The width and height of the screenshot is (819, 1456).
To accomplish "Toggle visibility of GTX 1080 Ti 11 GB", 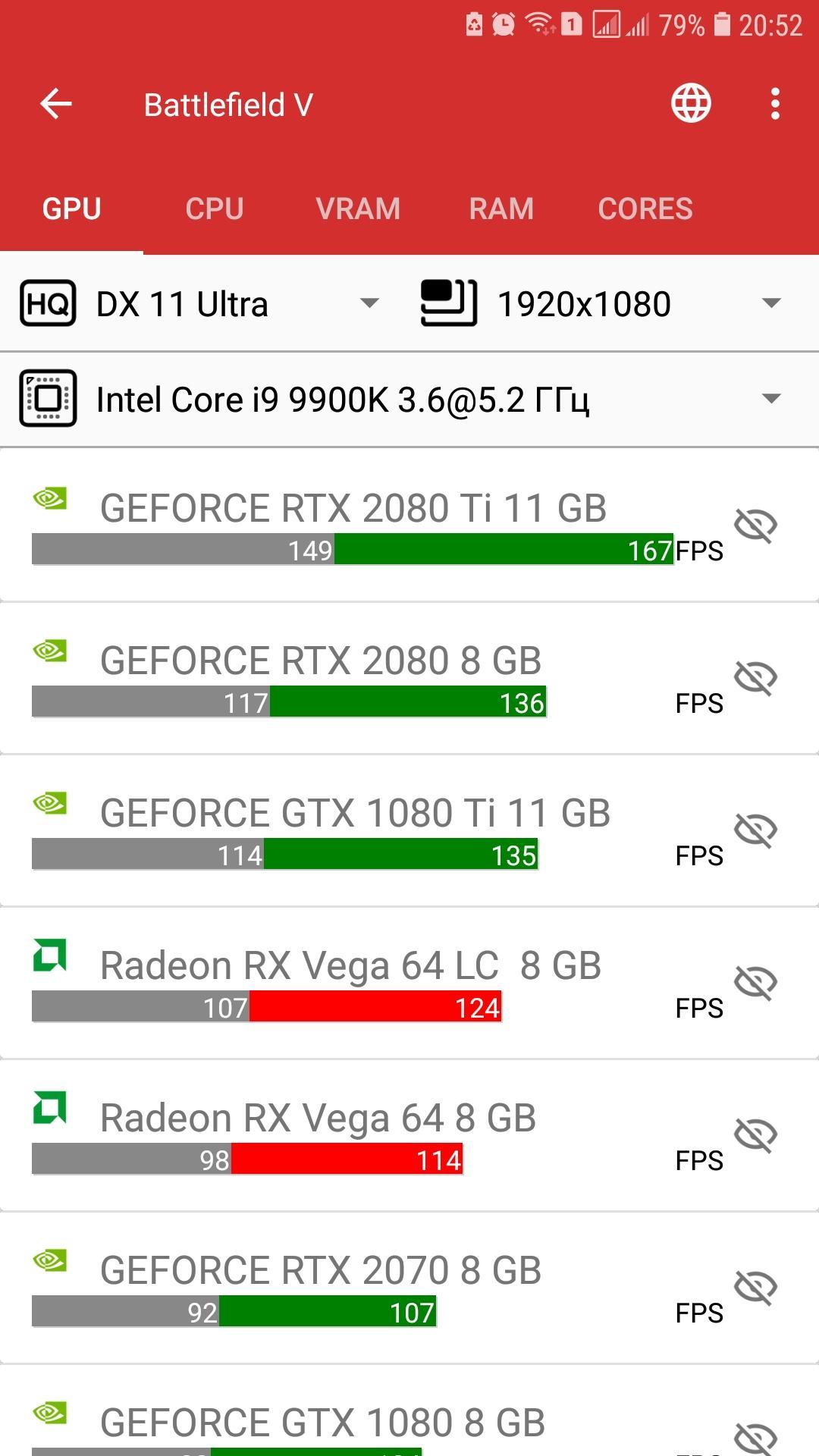I will [x=755, y=830].
